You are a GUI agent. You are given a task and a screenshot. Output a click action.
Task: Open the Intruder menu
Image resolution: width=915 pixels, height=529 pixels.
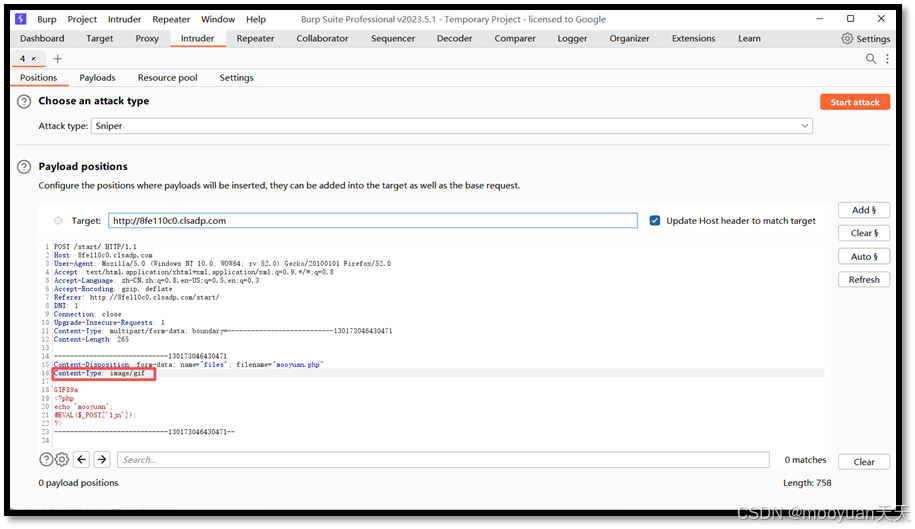124,19
